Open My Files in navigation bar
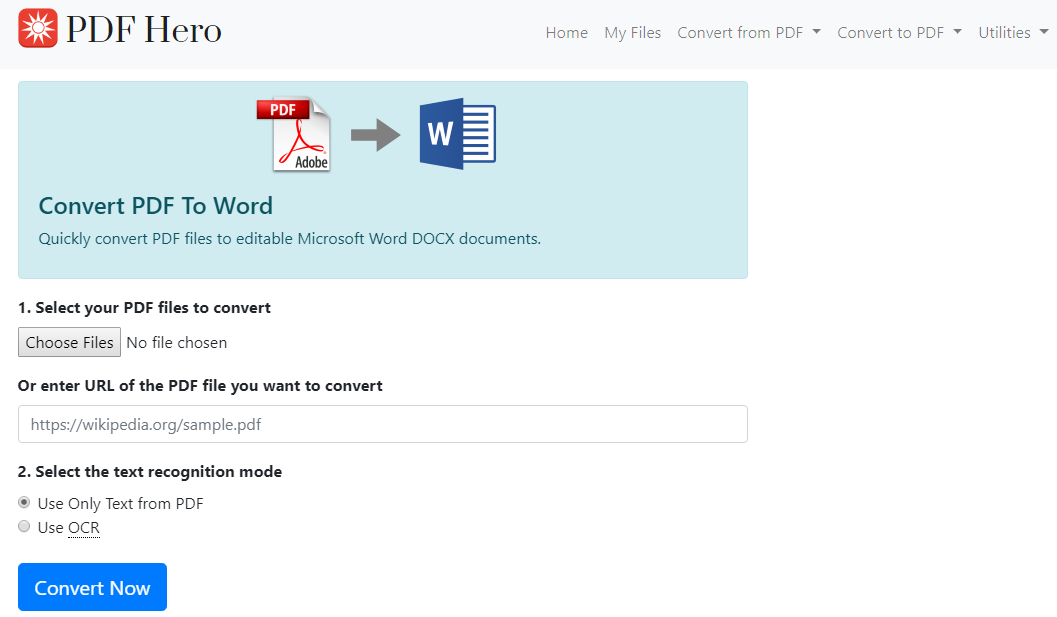1057x617 pixels. tap(632, 32)
